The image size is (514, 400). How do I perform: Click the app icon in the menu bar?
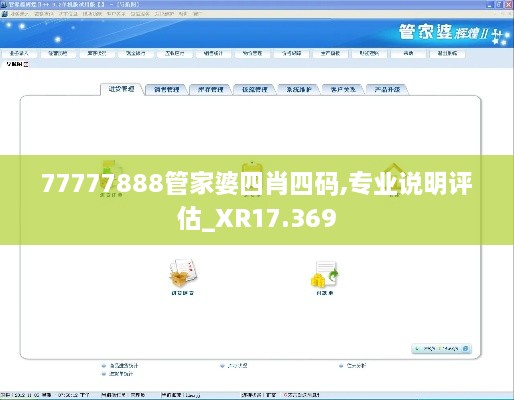click(x=5, y=14)
